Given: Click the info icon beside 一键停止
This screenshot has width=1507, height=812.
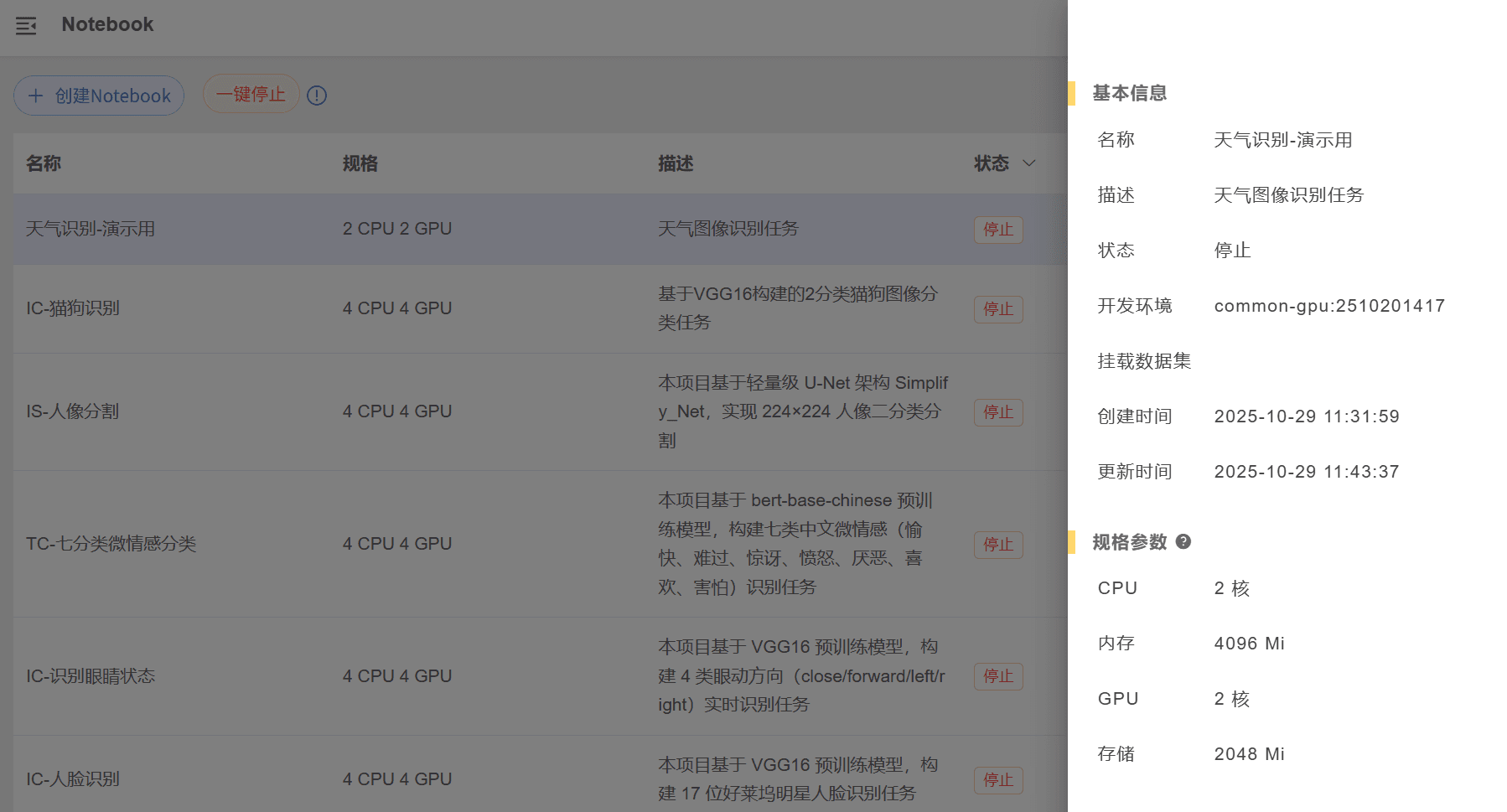Looking at the screenshot, I should pos(317,96).
